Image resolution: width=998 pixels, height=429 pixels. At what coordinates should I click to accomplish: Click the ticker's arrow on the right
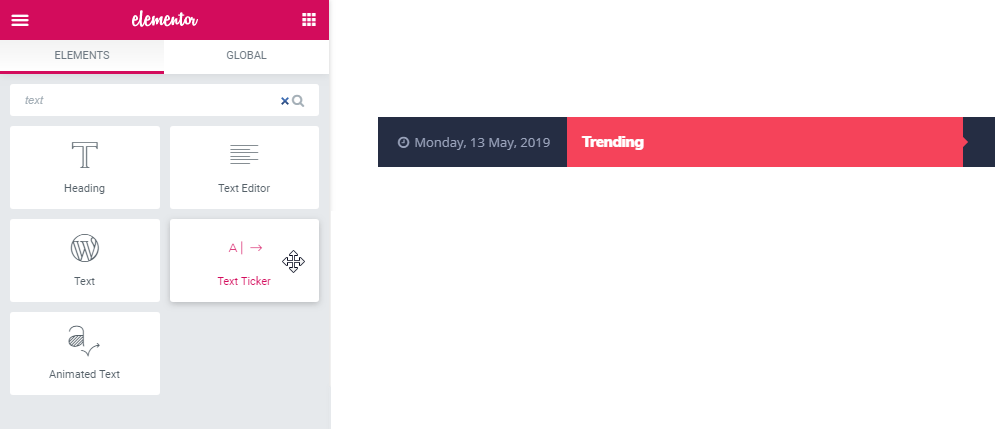[x=966, y=142]
